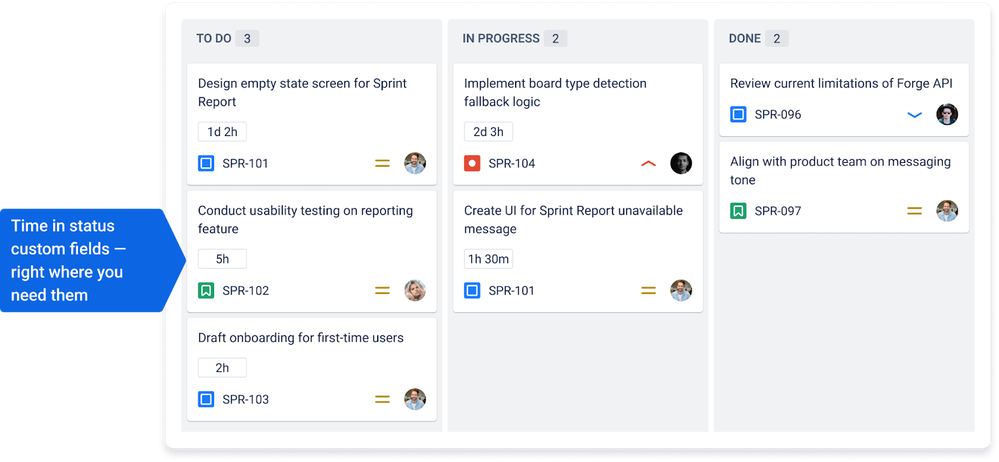Click the assignee avatar on SPR-102
Screen dimensions: 999x462
pyautogui.click(x=415, y=291)
